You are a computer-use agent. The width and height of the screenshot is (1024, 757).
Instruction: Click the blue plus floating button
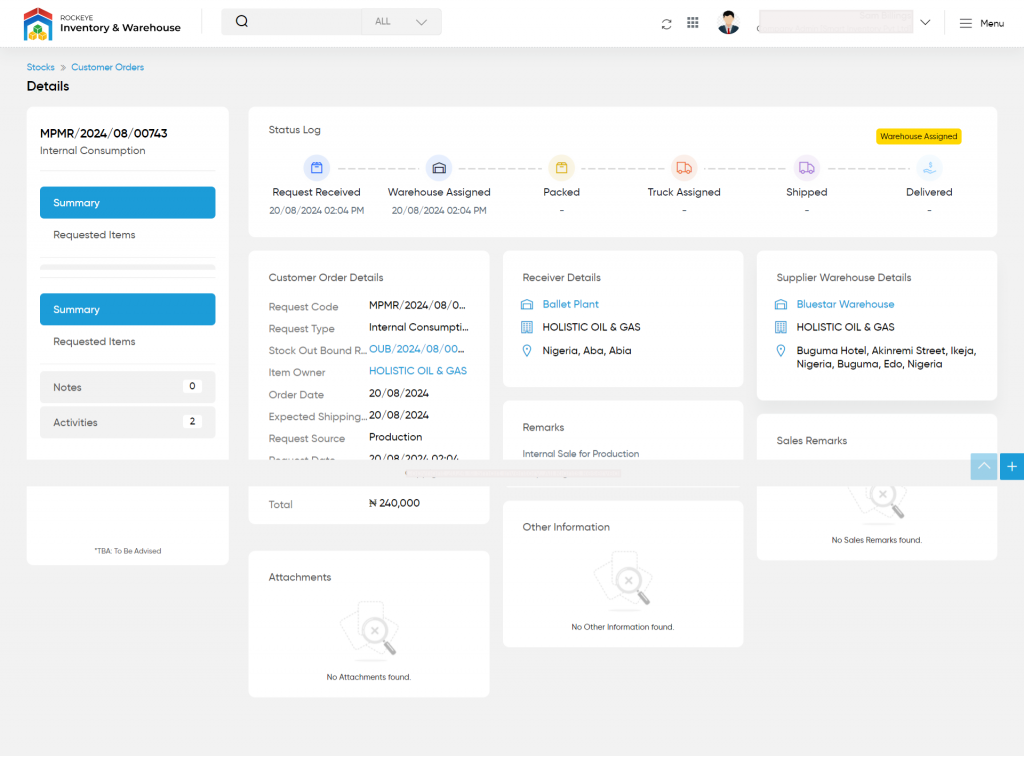1011,466
